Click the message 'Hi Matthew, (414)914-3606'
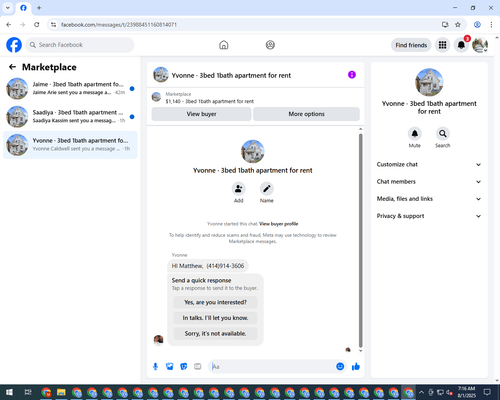This screenshot has width=500, height=400. [208, 266]
